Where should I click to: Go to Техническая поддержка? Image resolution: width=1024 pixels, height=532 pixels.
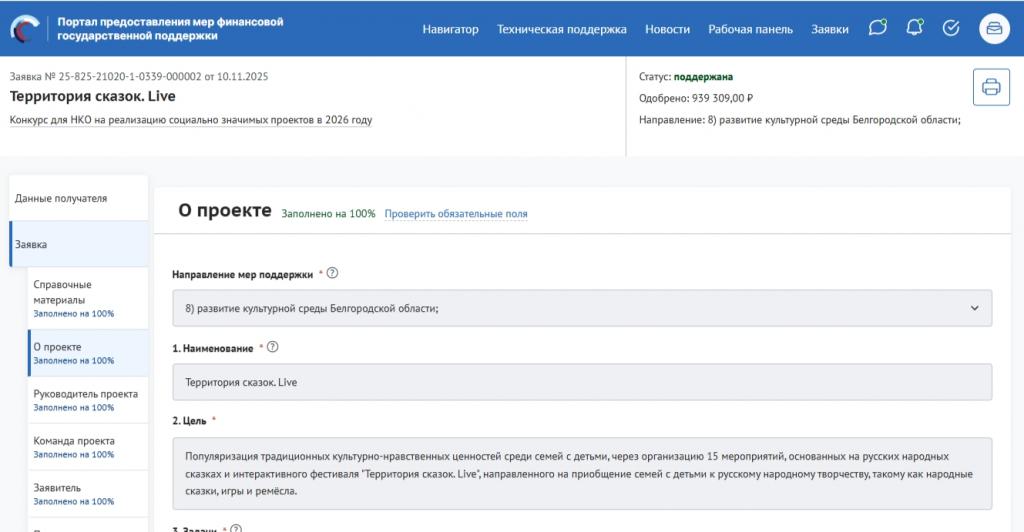pyautogui.click(x=561, y=29)
